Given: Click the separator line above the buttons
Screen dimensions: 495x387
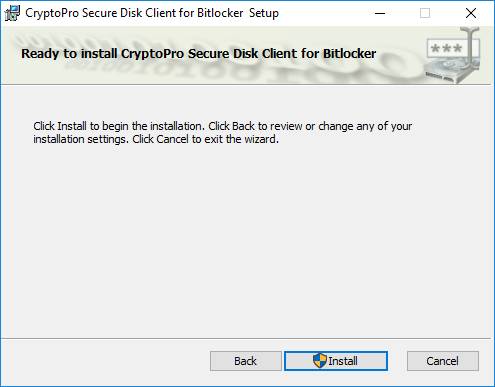Looking at the screenshot, I should 246,339.
